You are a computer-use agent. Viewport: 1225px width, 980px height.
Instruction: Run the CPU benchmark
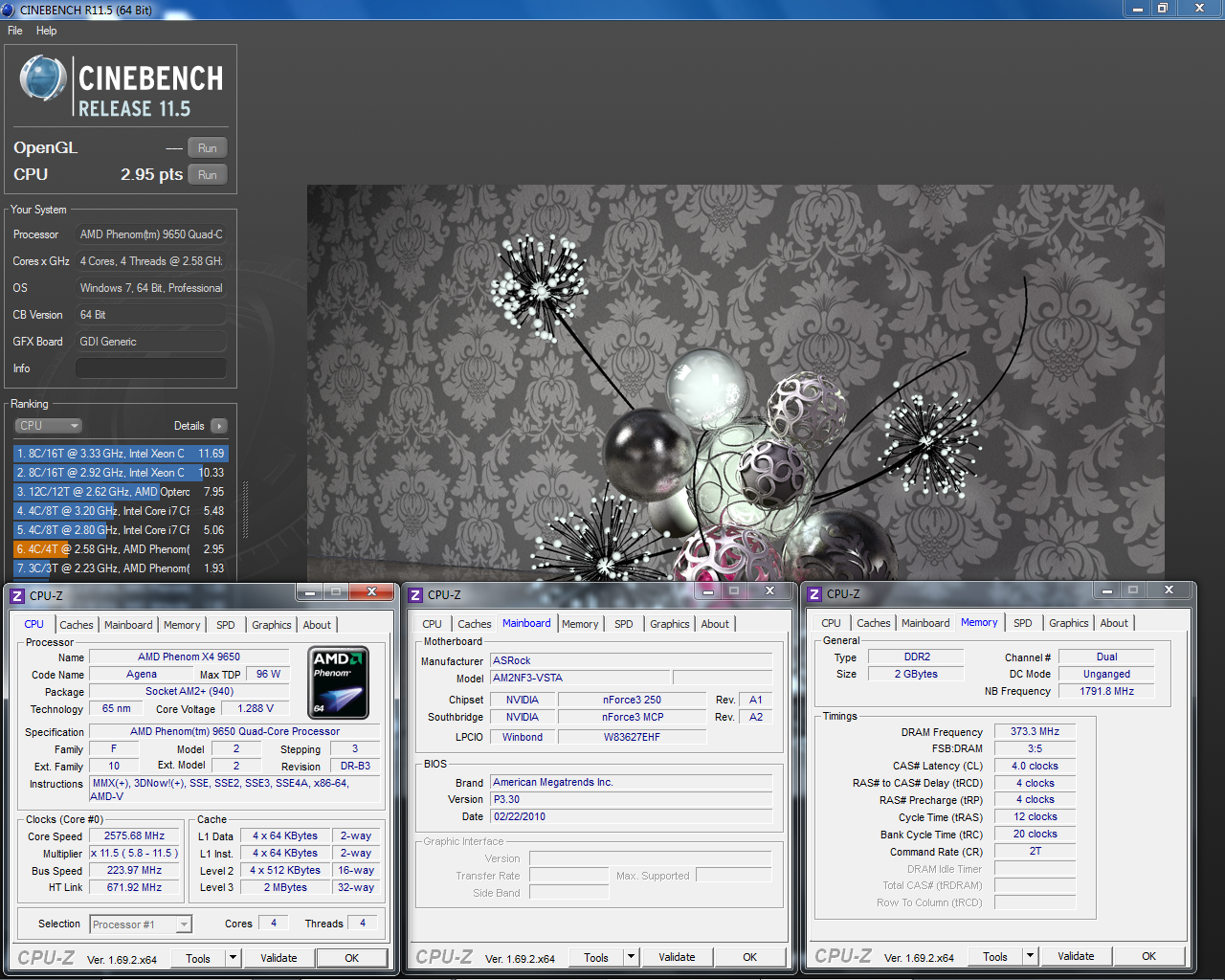(x=208, y=175)
